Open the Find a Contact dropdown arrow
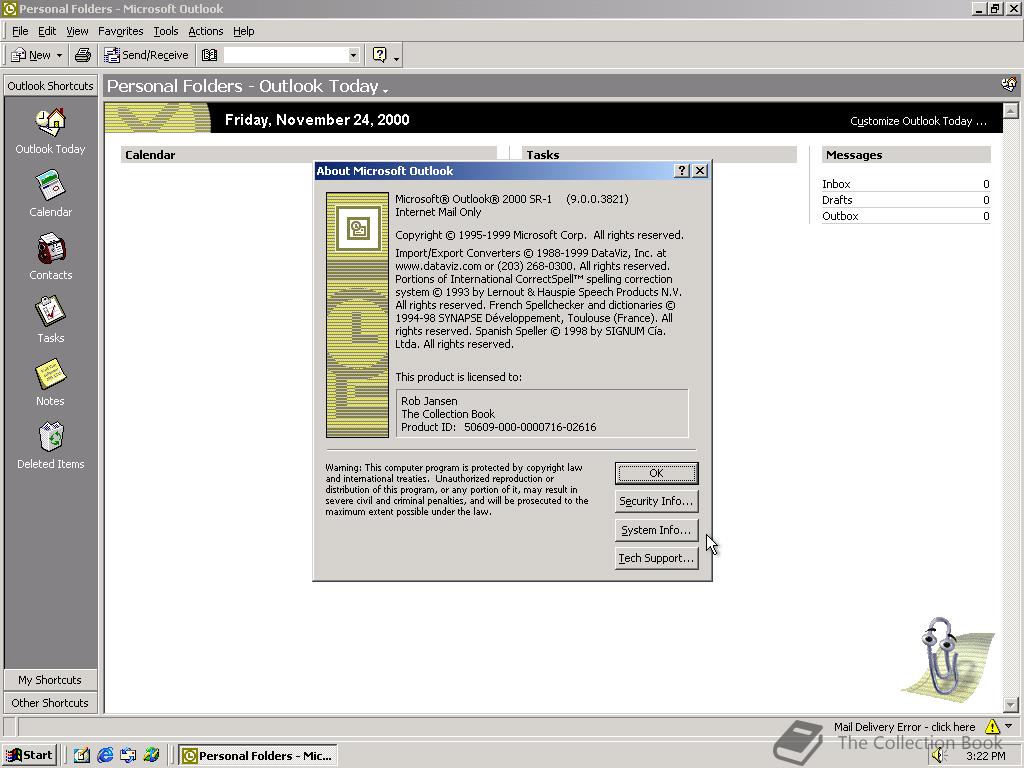This screenshot has height=768, width=1024. click(x=353, y=56)
